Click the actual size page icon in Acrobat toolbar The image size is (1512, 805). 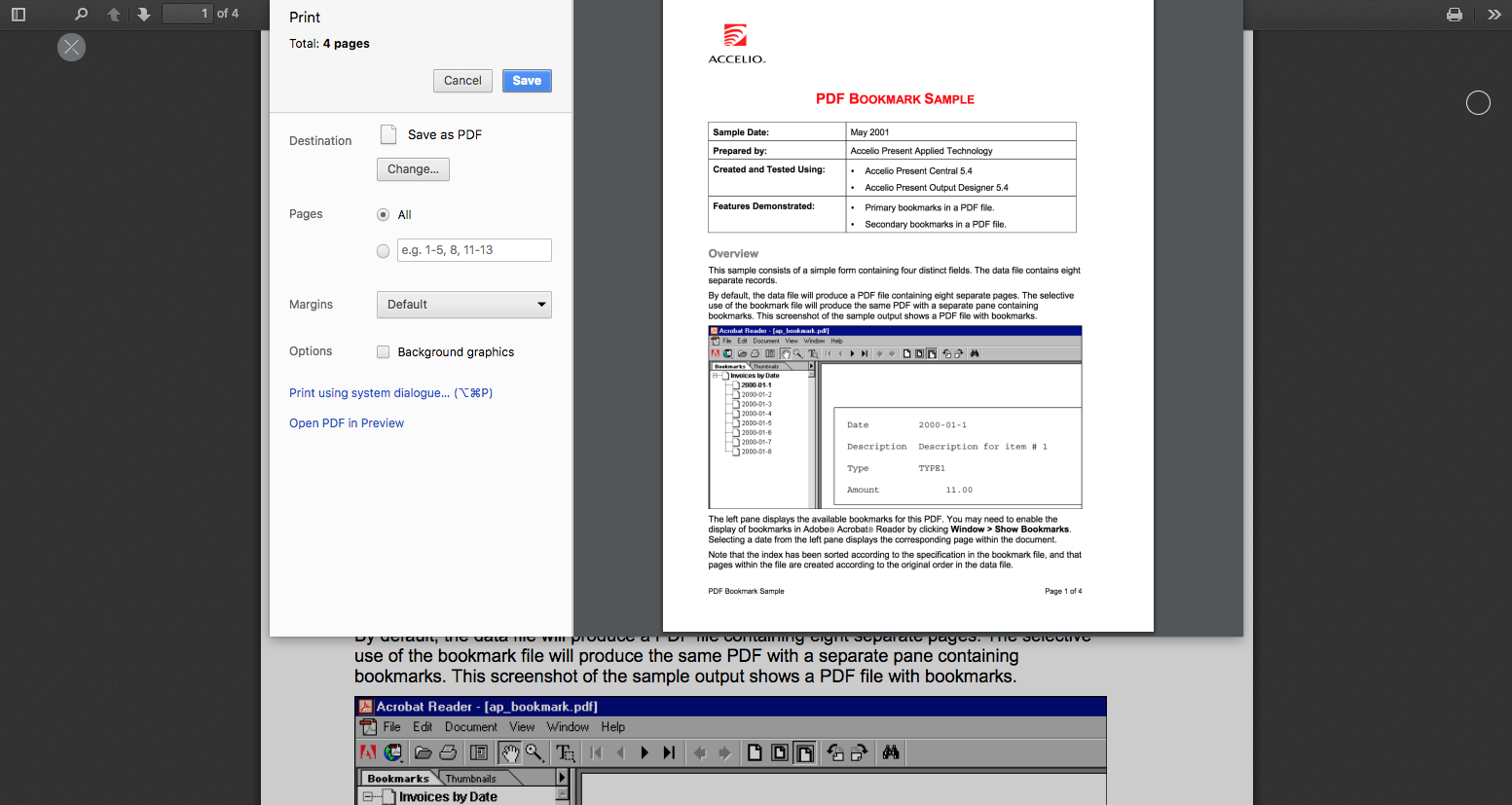pos(755,752)
